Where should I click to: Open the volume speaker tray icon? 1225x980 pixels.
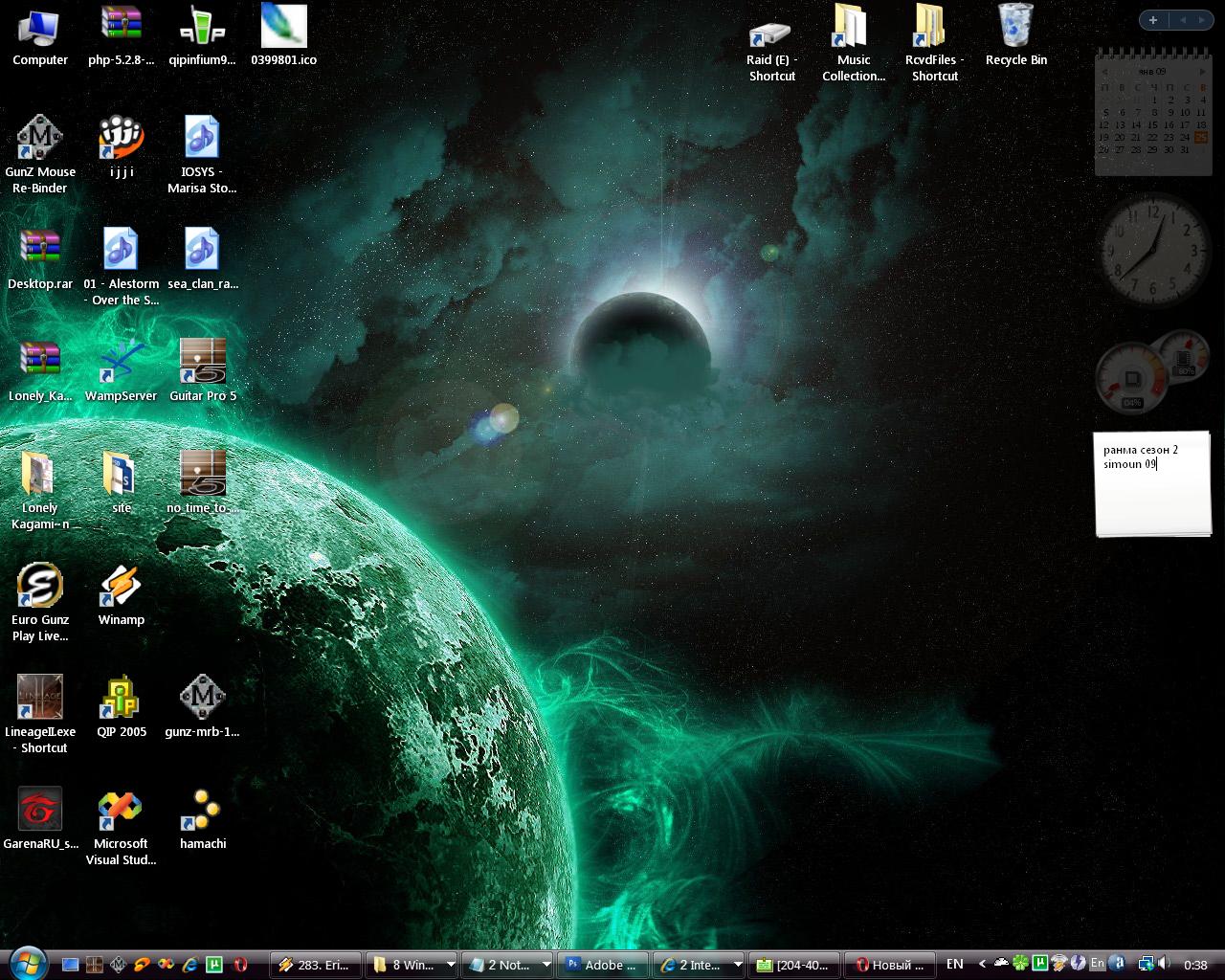[1164, 964]
